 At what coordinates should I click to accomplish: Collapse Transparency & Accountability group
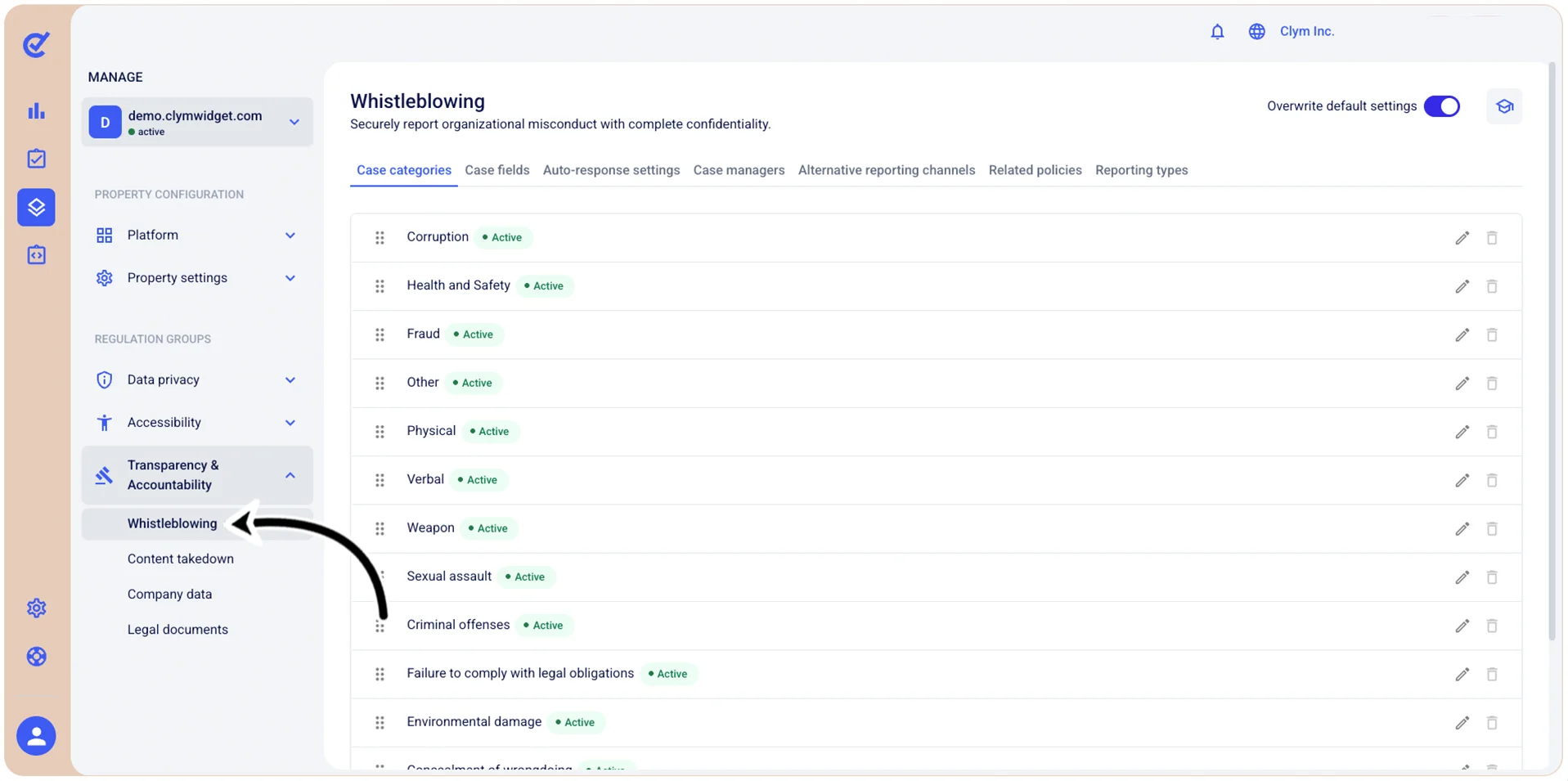(197, 475)
